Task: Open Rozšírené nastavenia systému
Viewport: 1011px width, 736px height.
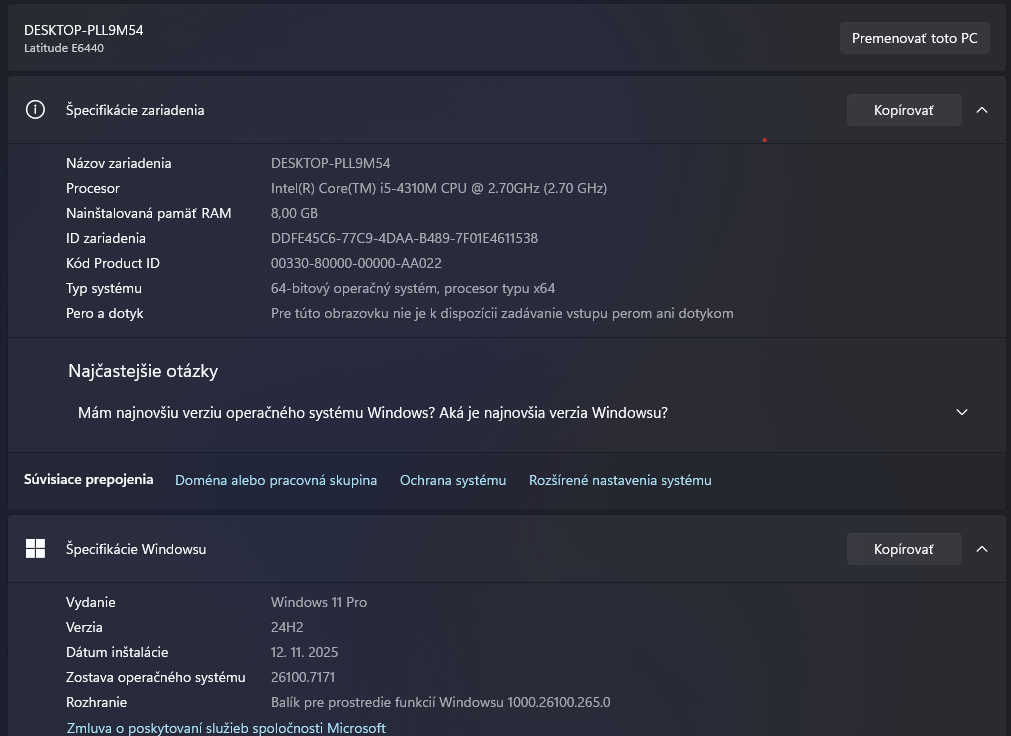Action: point(620,479)
